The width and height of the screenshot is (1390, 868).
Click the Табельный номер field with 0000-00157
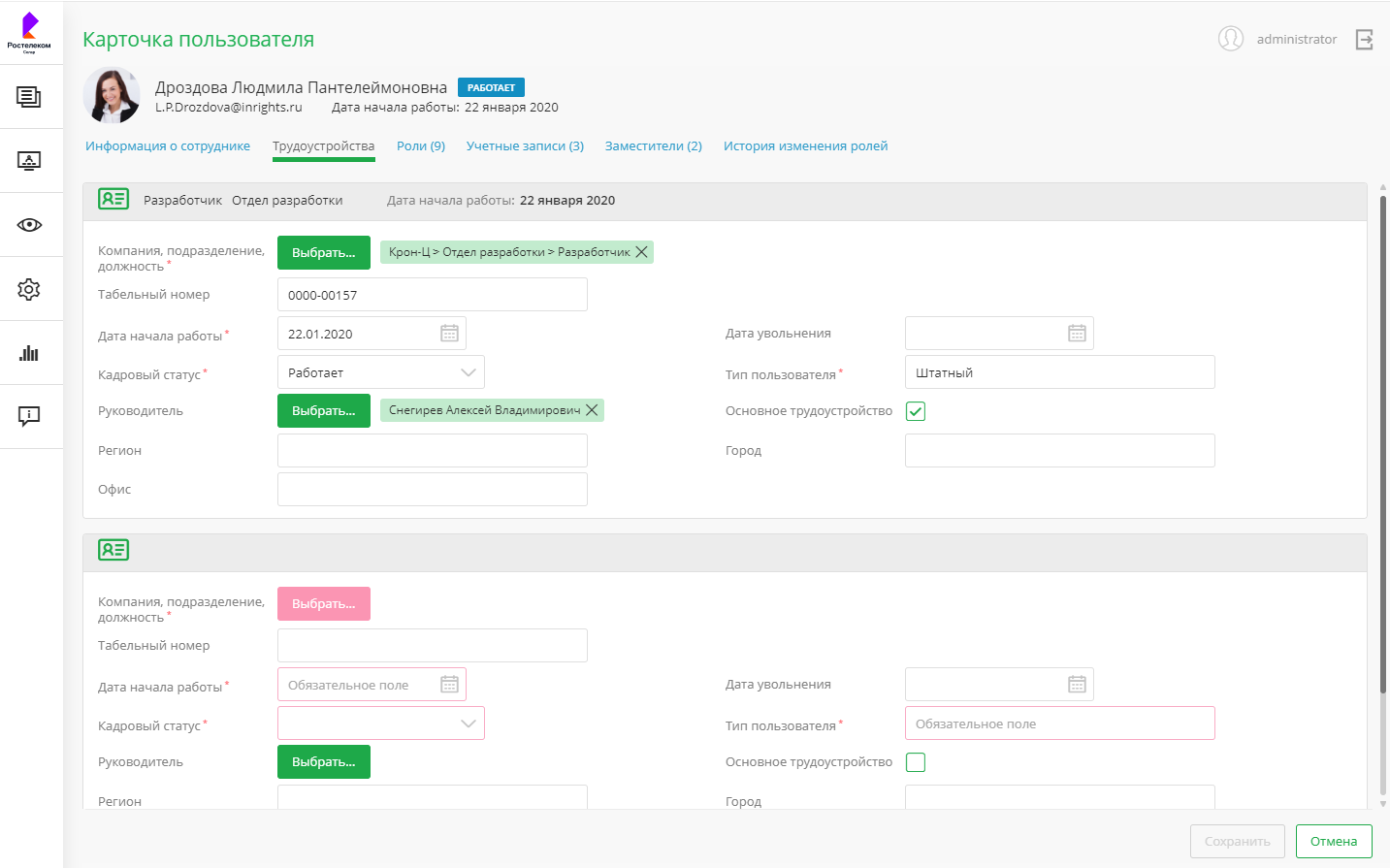click(433, 295)
